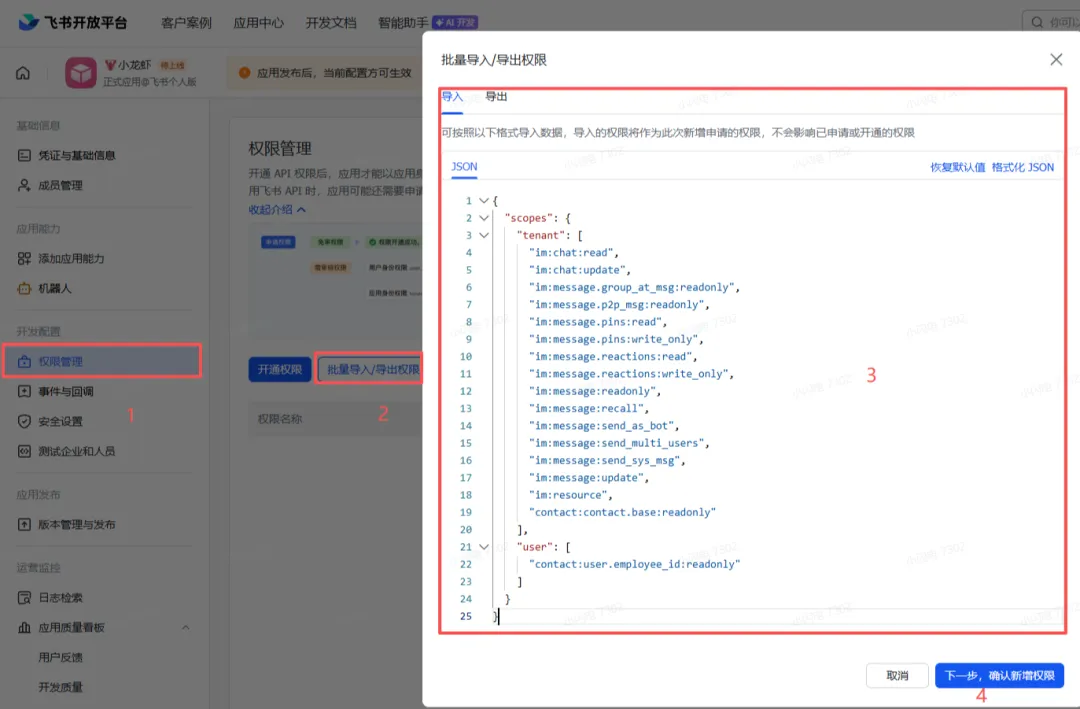Click 版本管理与发布 upload icon
1080x709 pixels.
click(24, 525)
